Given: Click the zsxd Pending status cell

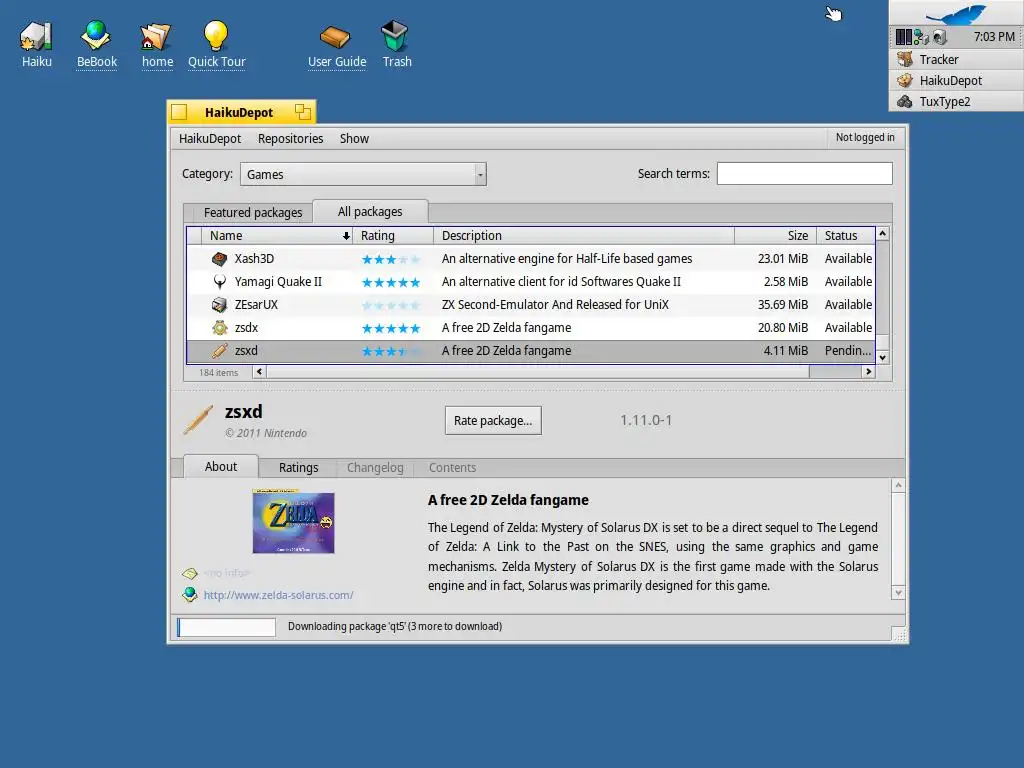Looking at the screenshot, I should pyautogui.click(x=848, y=351).
